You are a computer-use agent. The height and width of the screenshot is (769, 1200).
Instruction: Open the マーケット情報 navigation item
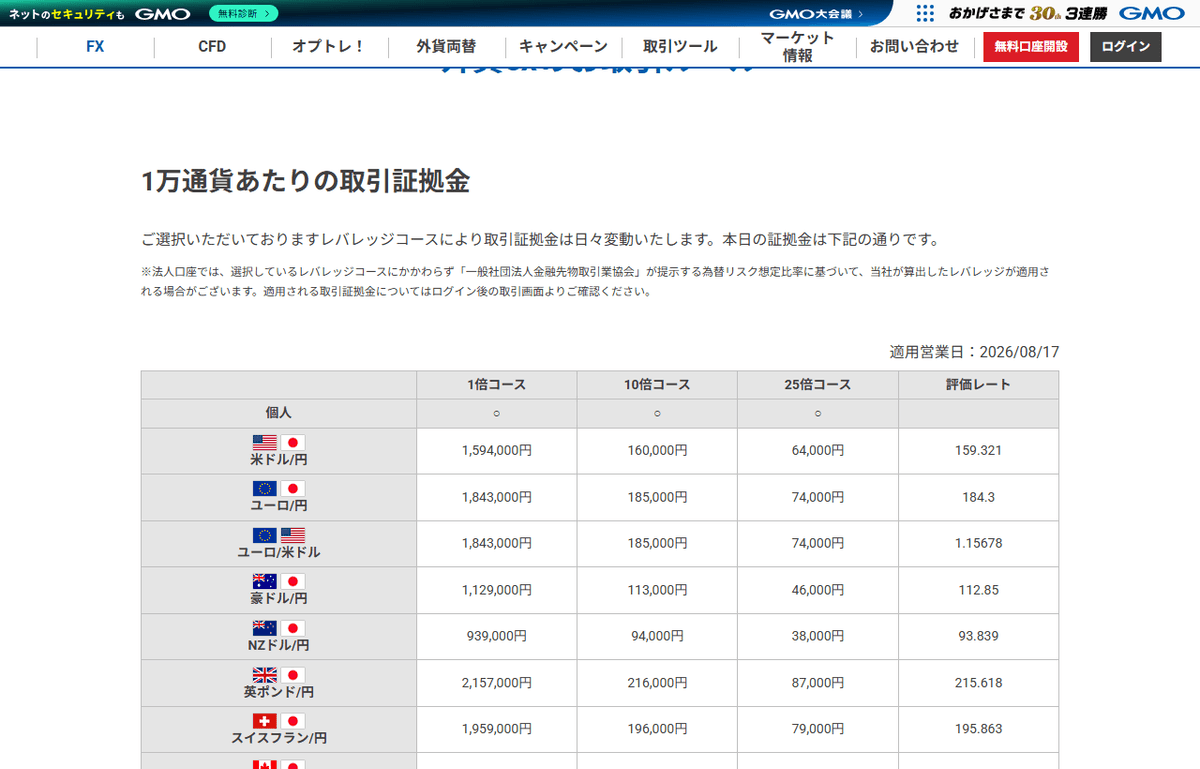coord(797,47)
